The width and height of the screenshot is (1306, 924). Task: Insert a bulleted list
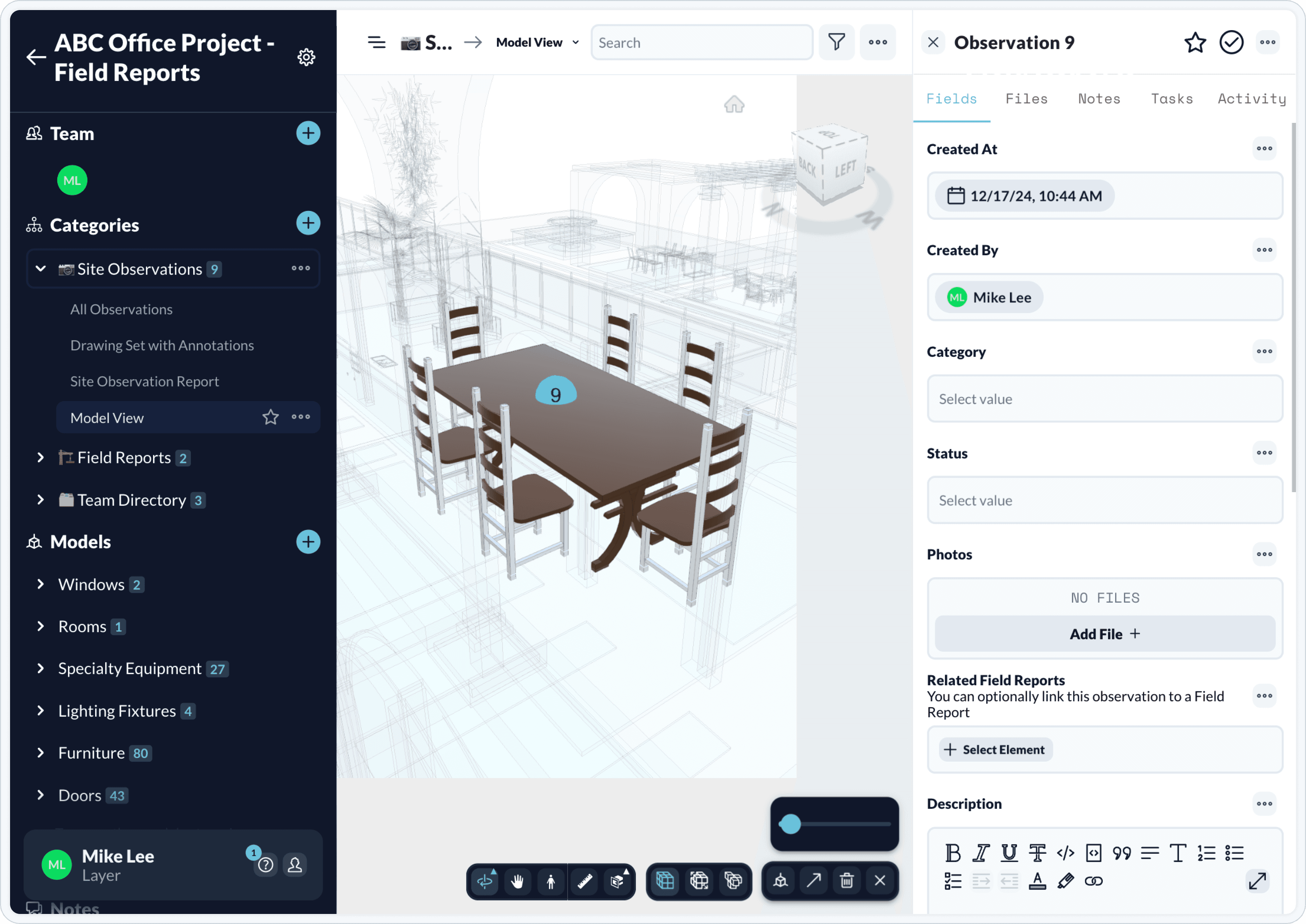tap(1234, 853)
